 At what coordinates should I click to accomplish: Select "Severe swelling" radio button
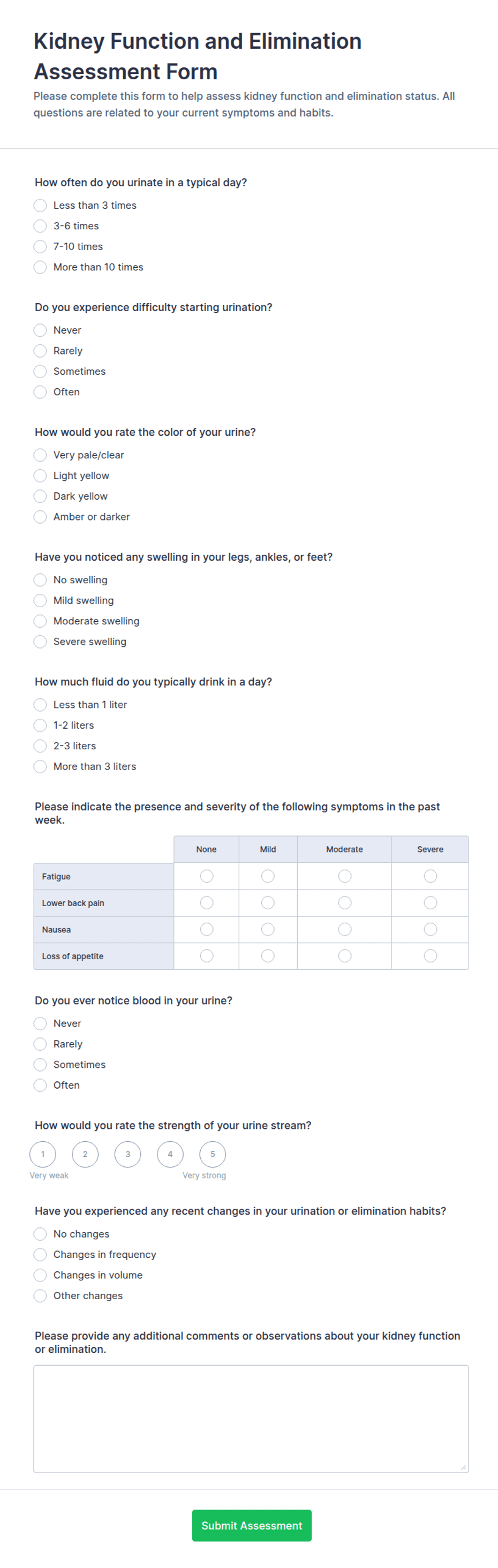tap(40, 642)
